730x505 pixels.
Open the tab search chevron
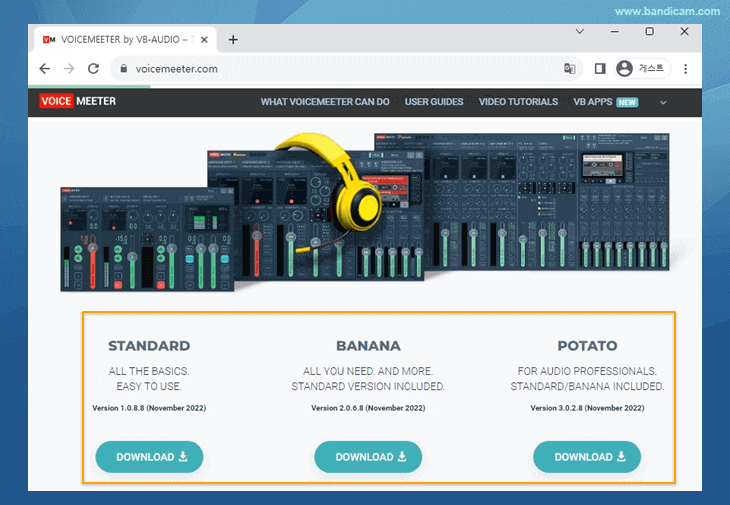tap(580, 32)
